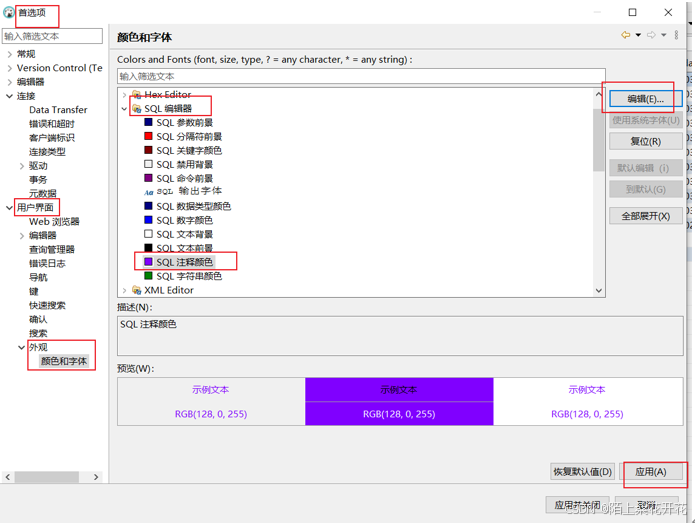Collapse the 连接 preferences node
The height and width of the screenshot is (523, 695).
point(9,96)
